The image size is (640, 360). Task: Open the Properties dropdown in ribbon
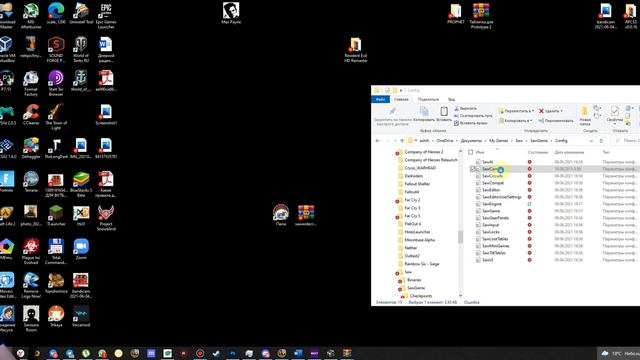click(x=614, y=123)
